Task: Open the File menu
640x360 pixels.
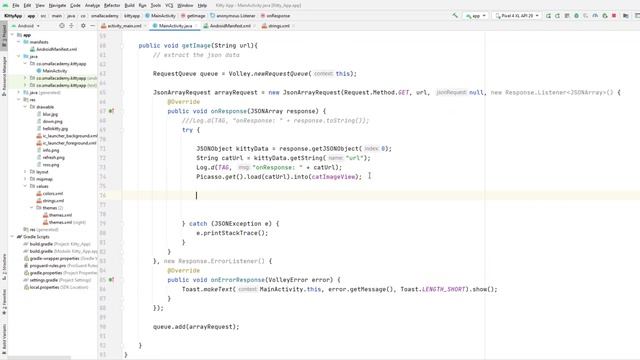Action: point(16,5)
